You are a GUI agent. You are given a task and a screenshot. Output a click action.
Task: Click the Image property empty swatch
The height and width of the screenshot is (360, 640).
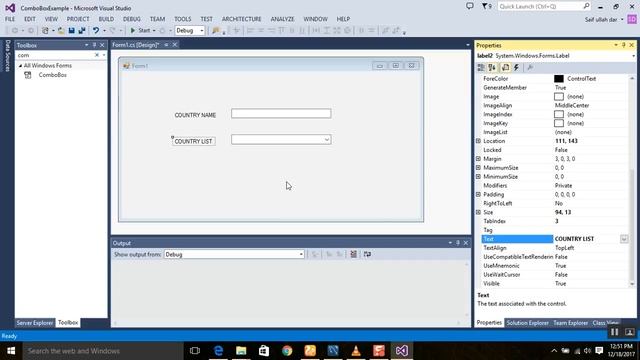coord(559,97)
